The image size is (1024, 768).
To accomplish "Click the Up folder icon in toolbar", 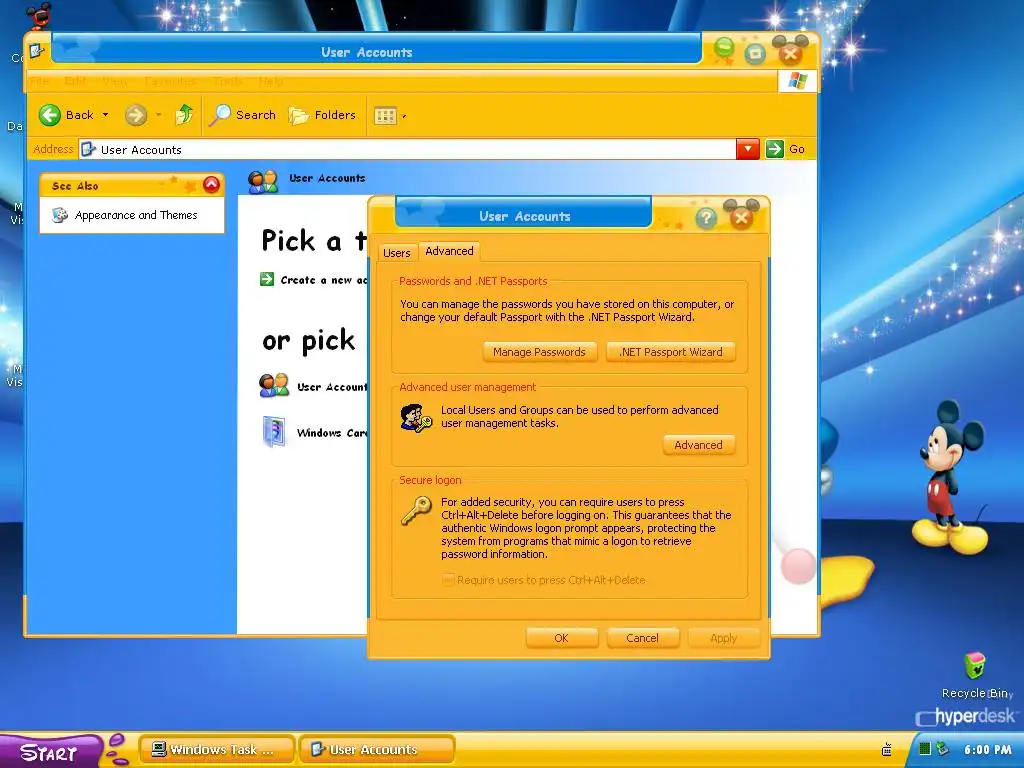I will tap(184, 115).
